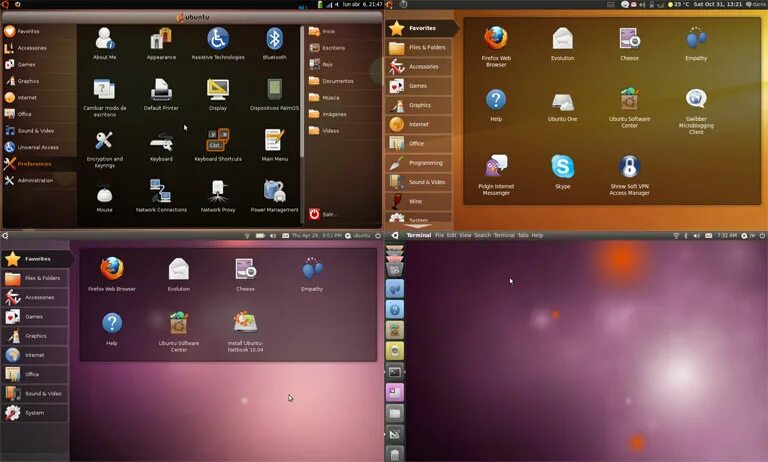
Task: Open the Terminal submenu in menu bar
Action: coord(504,235)
